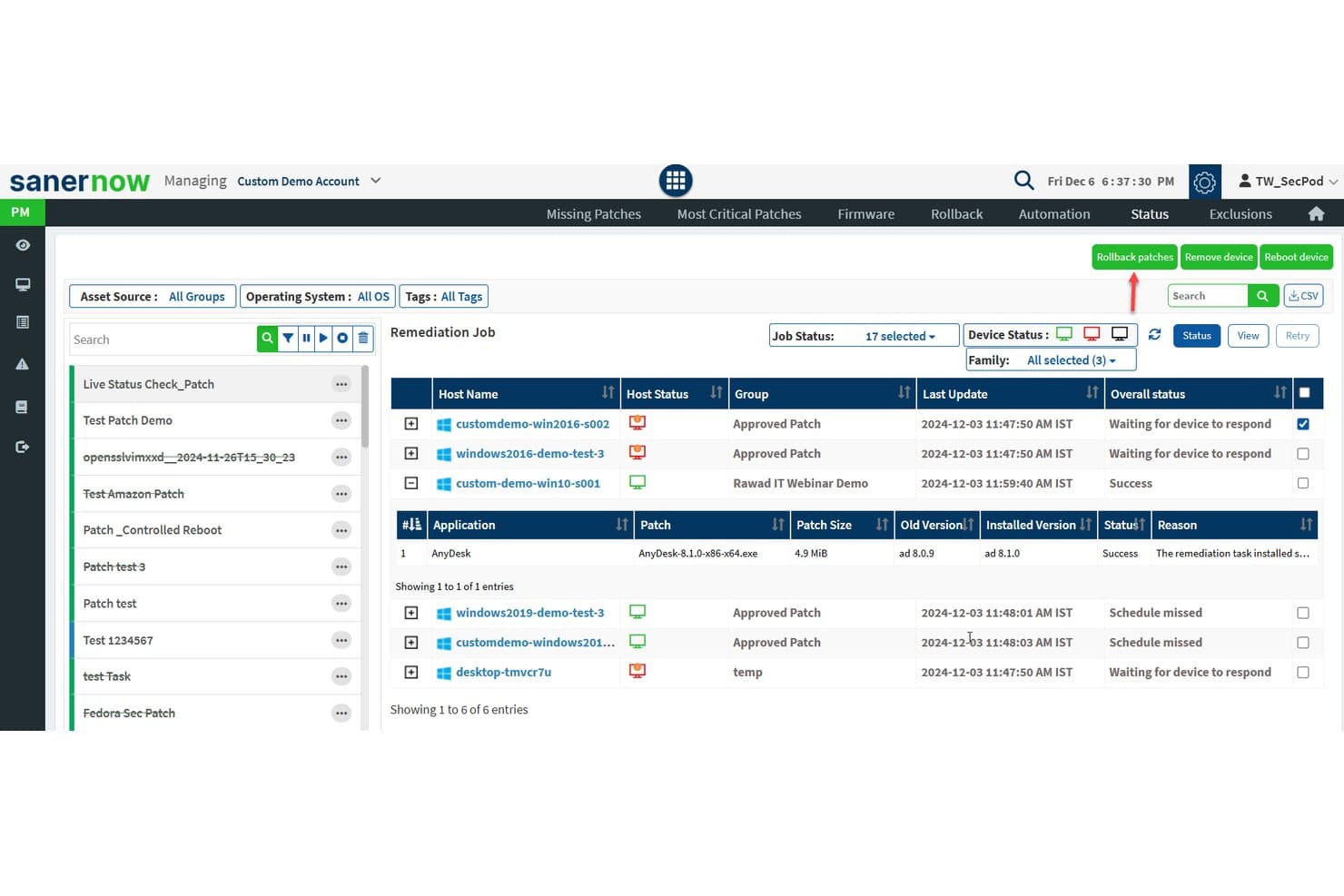Click the funnel filter icon in task search
Image resolution: width=1344 pixels, height=896 pixels.
pyautogui.click(x=288, y=339)
